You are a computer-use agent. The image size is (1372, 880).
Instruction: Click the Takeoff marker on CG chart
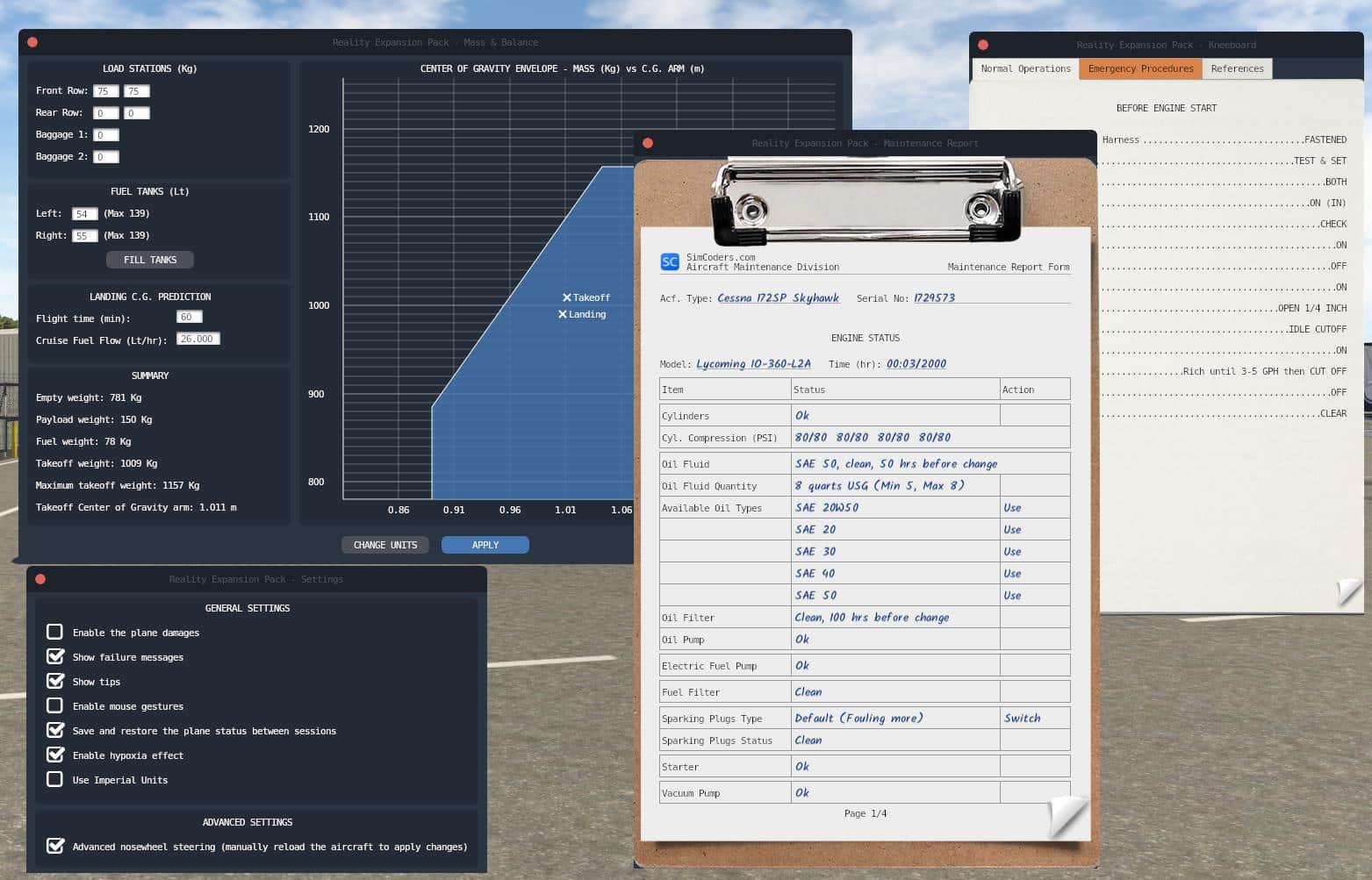point(567,297)
